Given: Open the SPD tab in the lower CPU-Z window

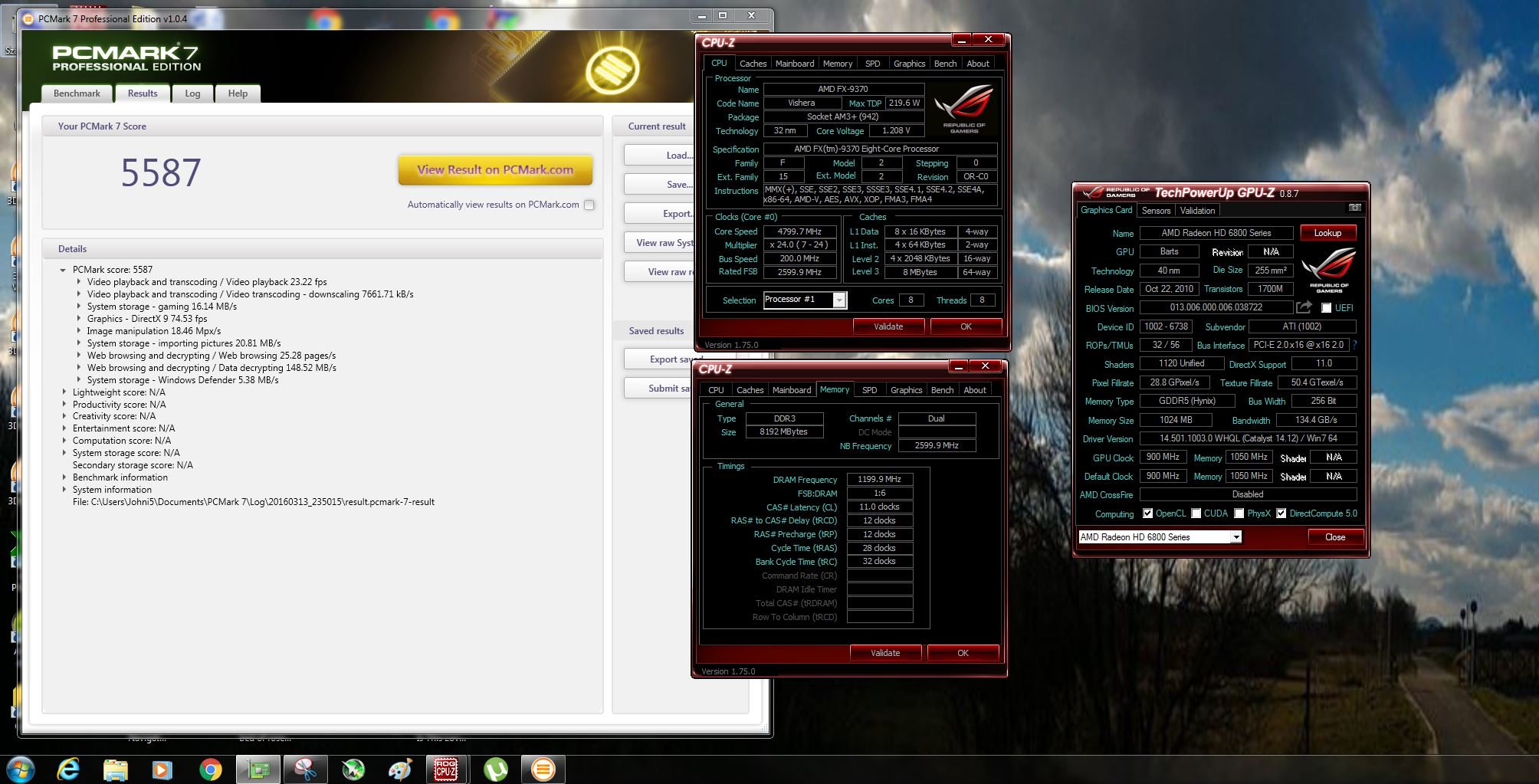Looking at the screenshot, I should point(869,390).
